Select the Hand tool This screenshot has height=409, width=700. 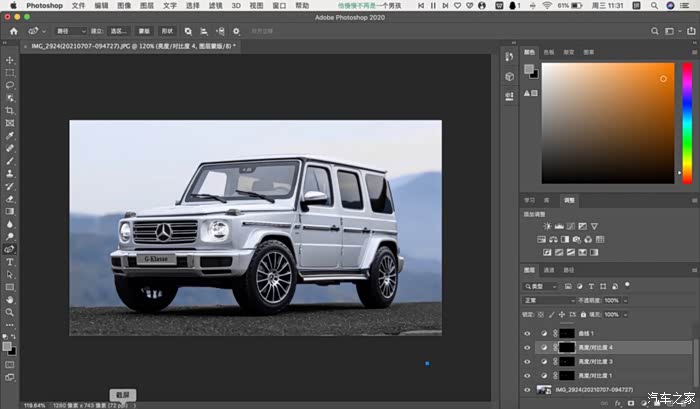(x=10, y=299)
